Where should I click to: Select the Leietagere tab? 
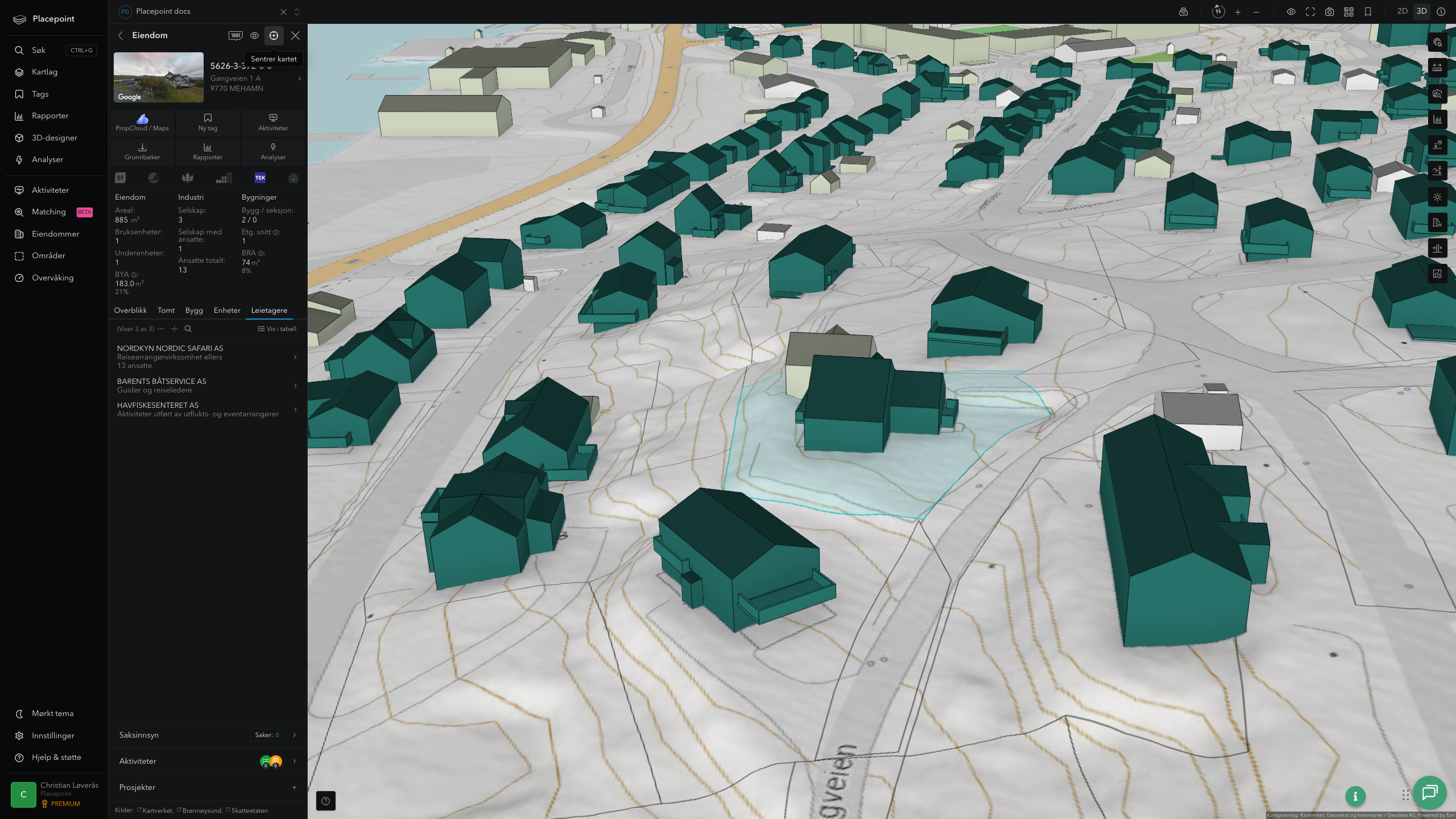pos(269,311)
